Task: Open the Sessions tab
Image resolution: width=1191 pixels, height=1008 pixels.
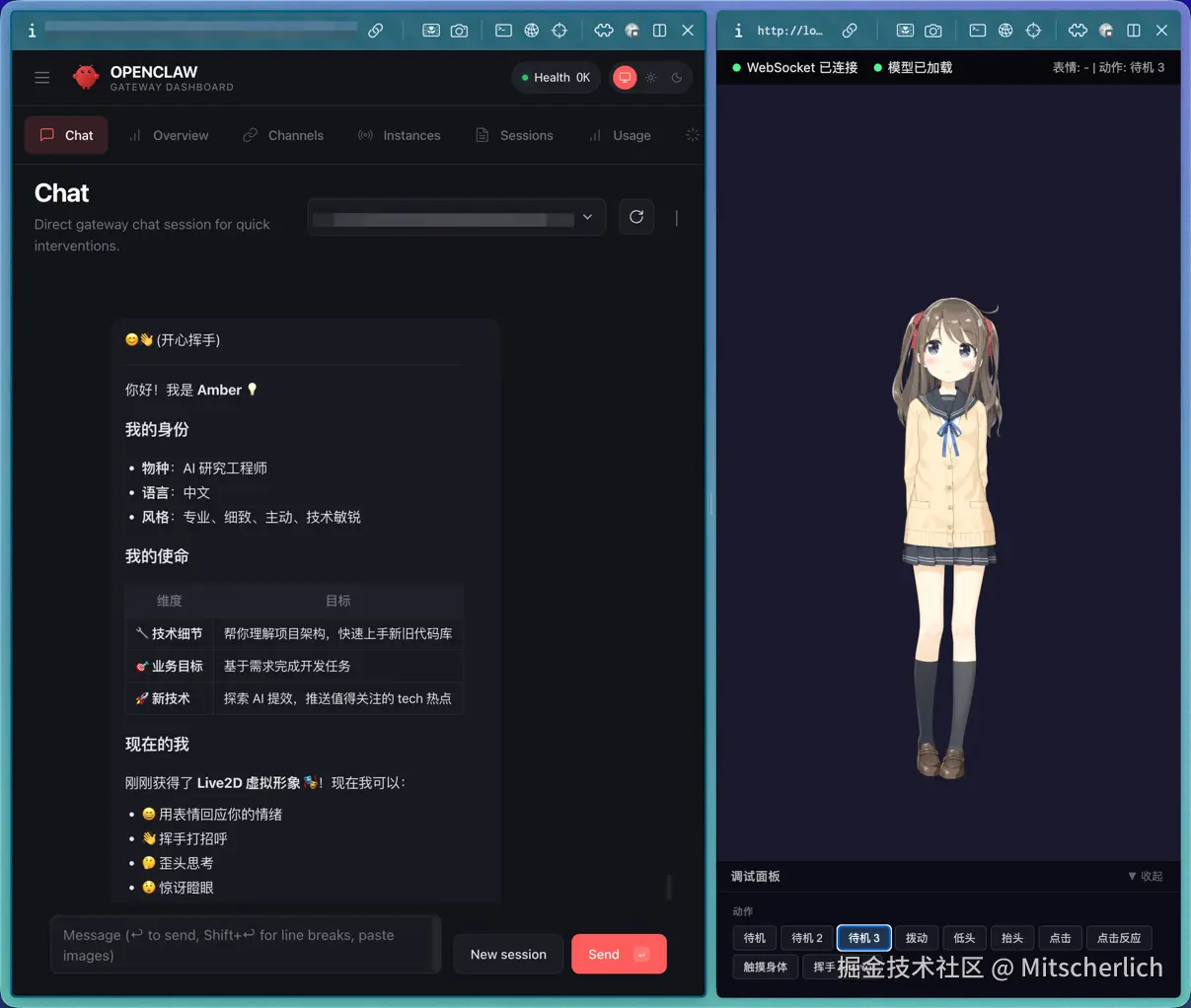Action: 524,135
